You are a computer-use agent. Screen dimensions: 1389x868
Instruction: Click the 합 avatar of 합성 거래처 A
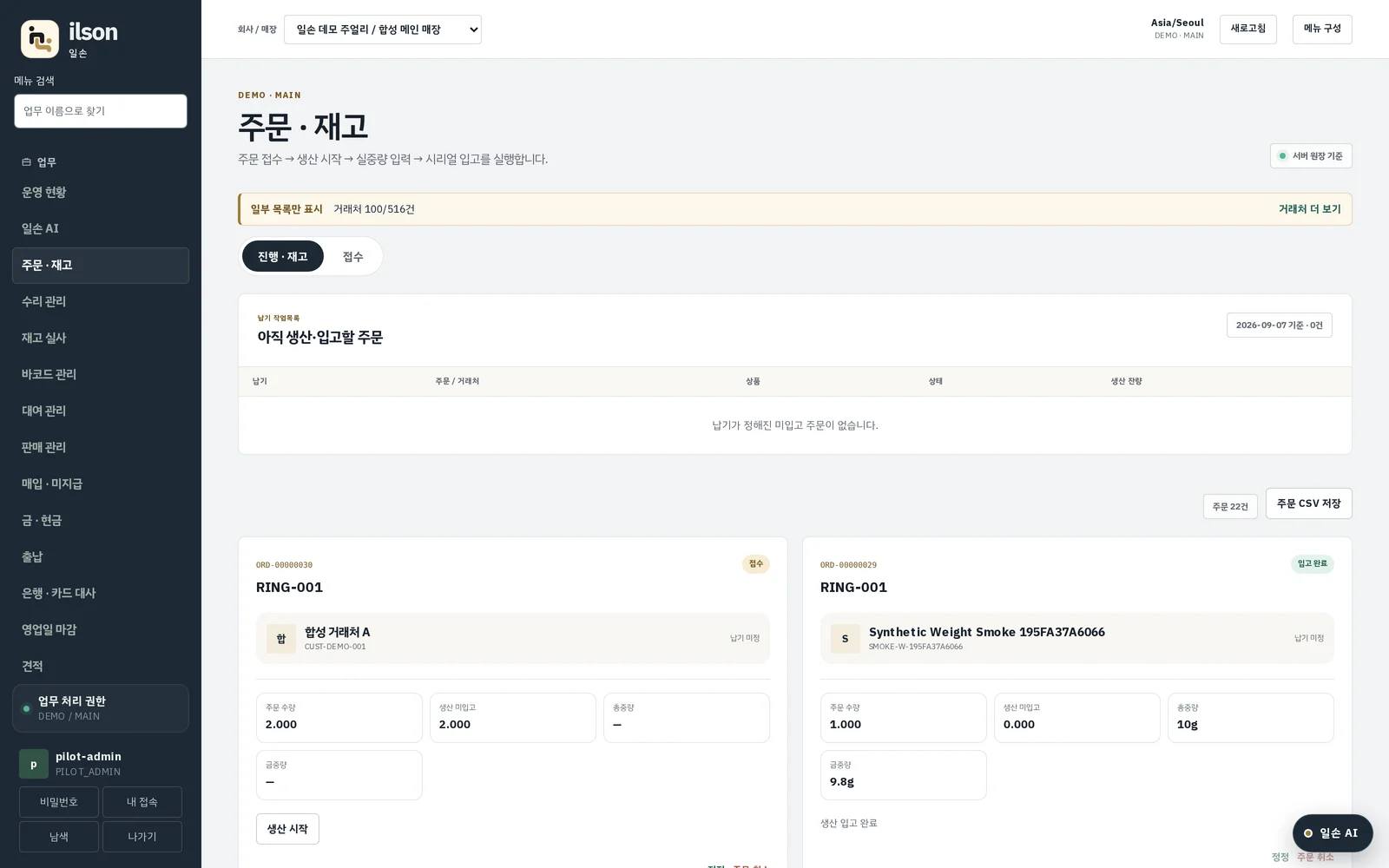281,639
